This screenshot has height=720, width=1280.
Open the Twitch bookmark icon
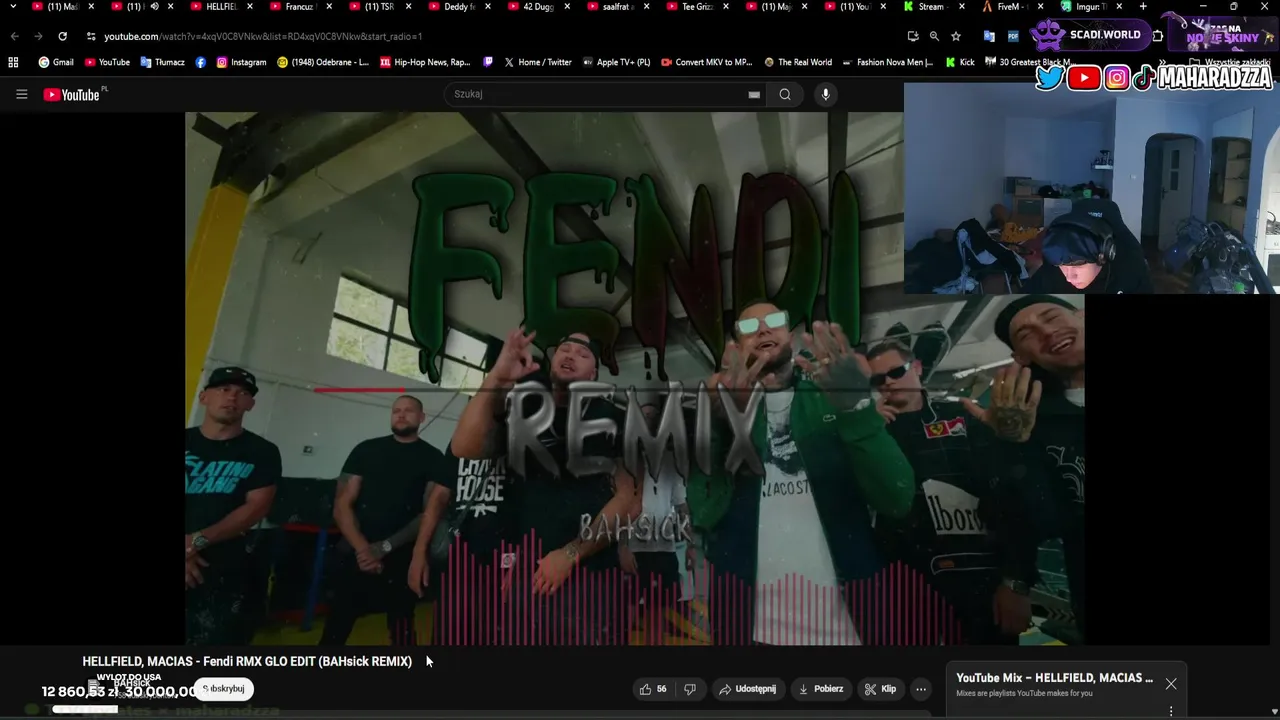point(488,62)
